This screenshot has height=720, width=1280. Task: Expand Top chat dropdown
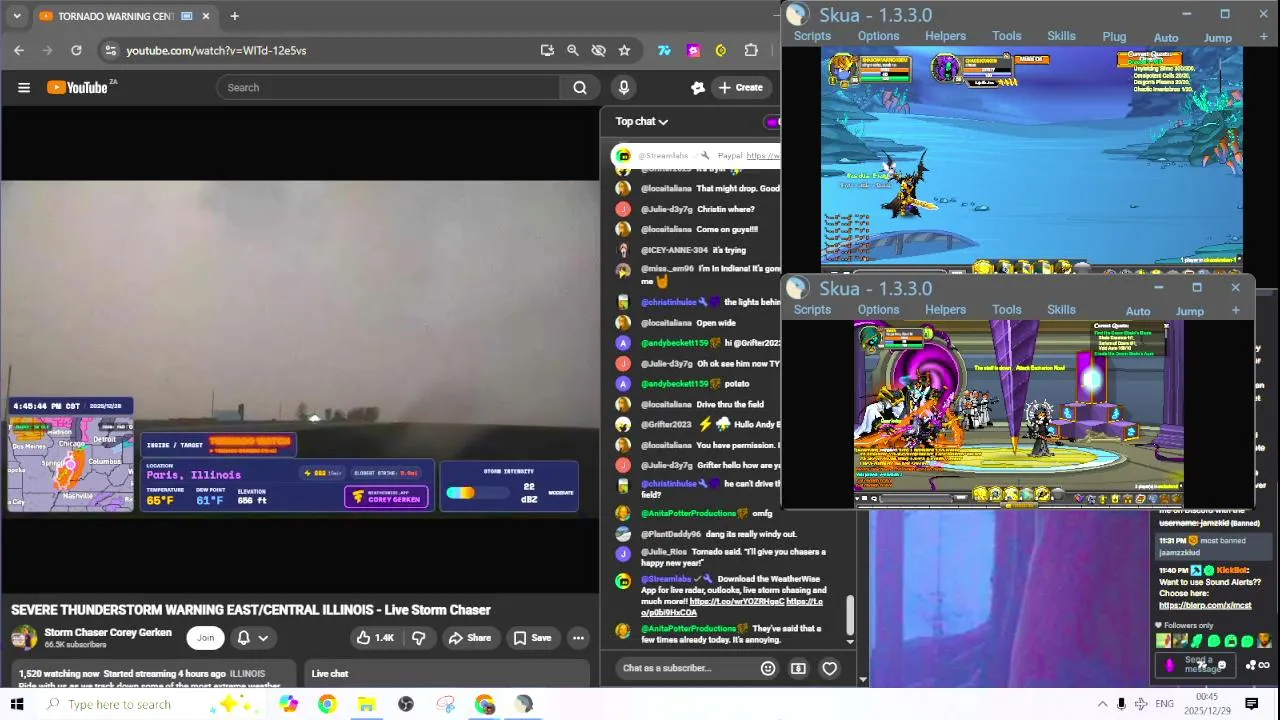[x=642, y=121]
